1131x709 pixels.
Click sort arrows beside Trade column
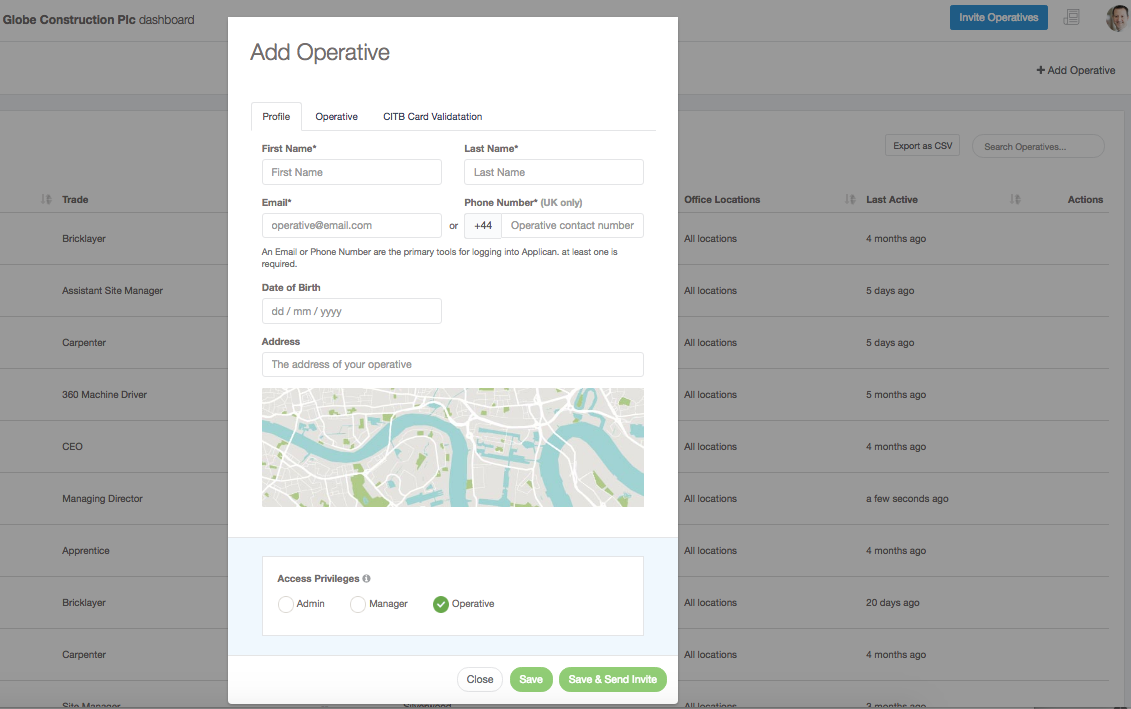(46, 200)
